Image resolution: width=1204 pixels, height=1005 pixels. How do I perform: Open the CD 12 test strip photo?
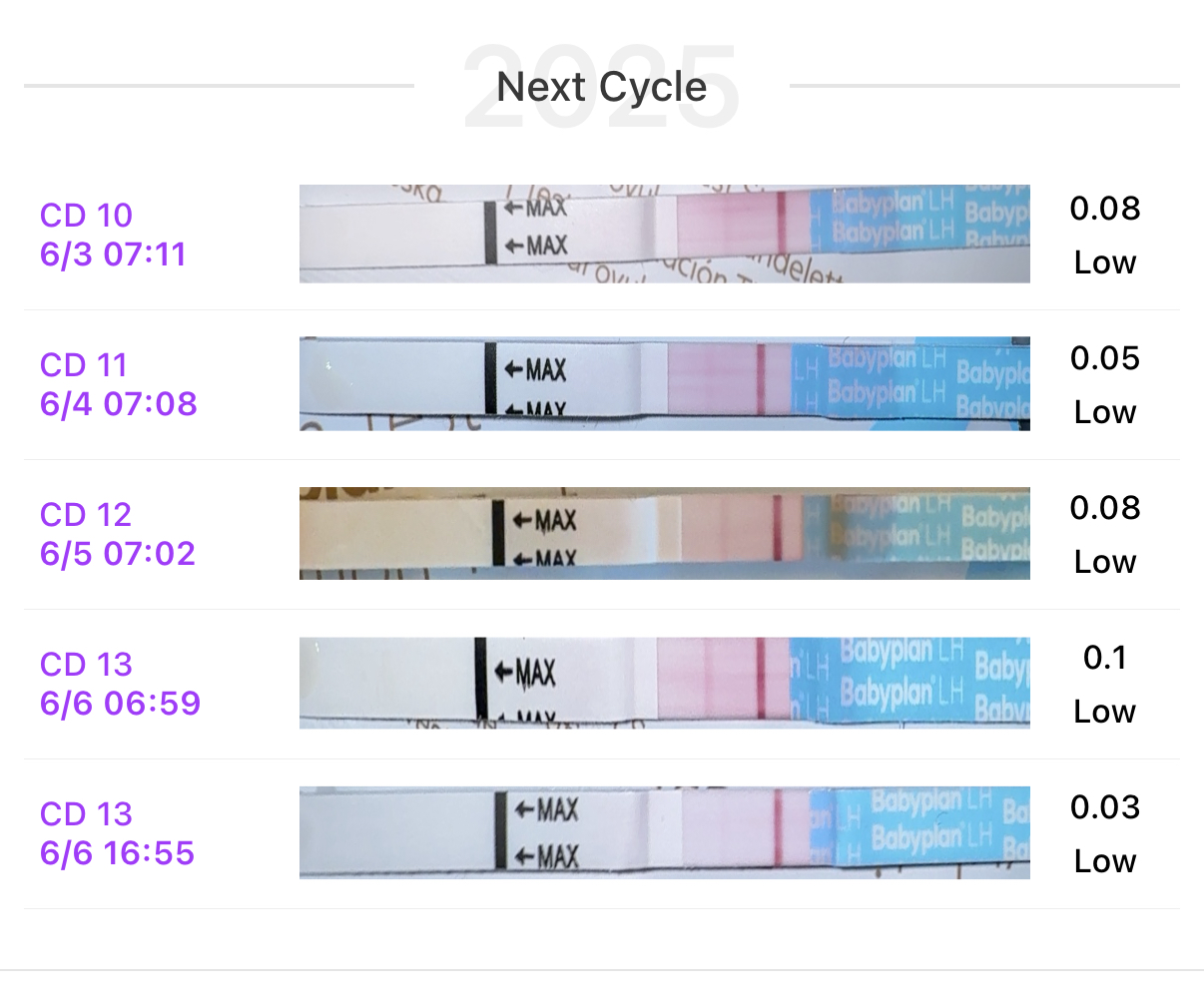click(x=664, y=533)
